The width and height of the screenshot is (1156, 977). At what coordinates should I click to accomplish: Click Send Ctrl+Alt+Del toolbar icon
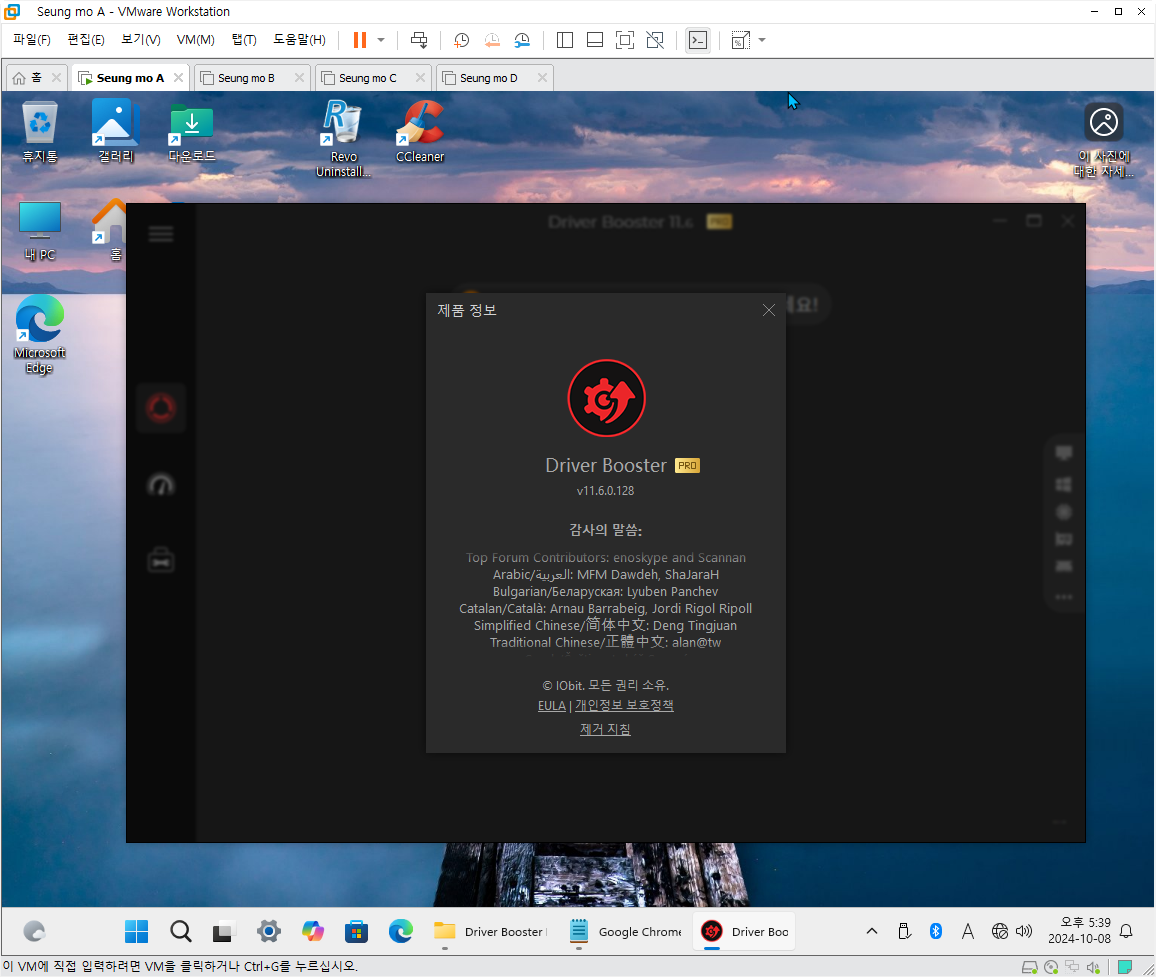click(x=419, y=40)
